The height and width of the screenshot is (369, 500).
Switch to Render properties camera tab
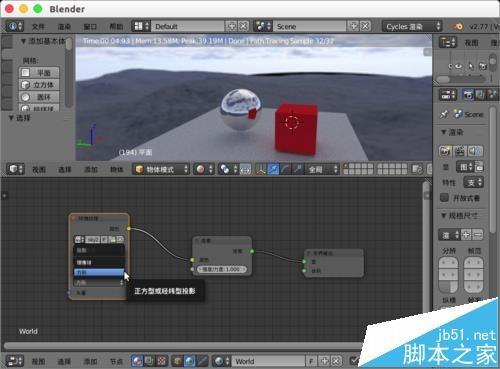click(x=468, y=95)
